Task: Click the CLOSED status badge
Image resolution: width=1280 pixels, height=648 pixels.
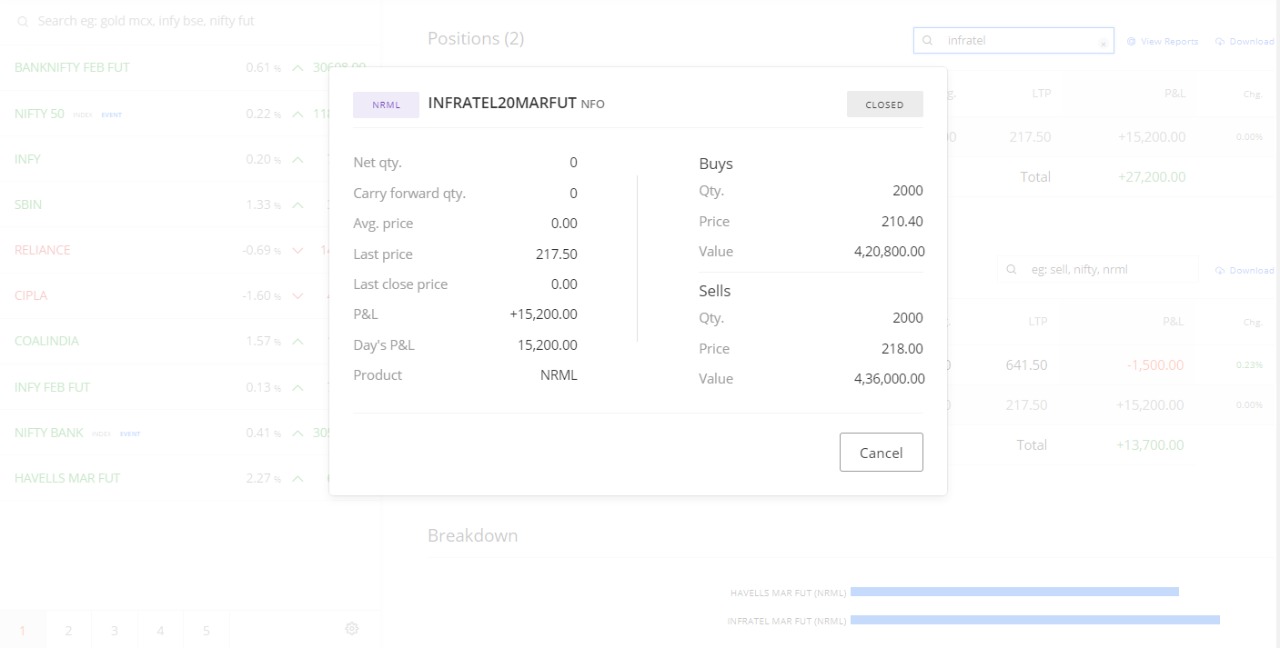Action: (884, 105)
